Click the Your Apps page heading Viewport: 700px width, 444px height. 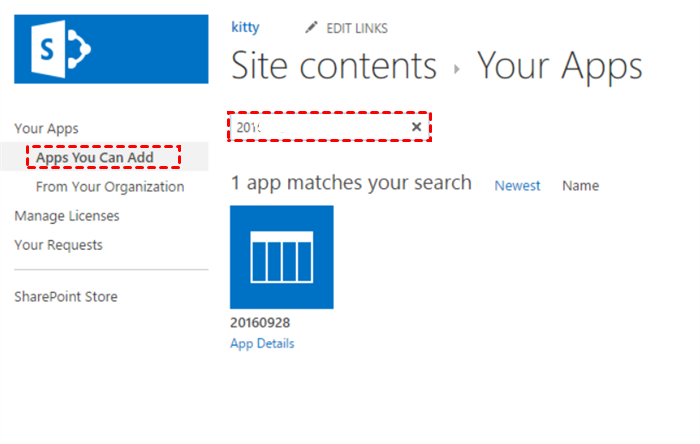(x=559, y=66)
